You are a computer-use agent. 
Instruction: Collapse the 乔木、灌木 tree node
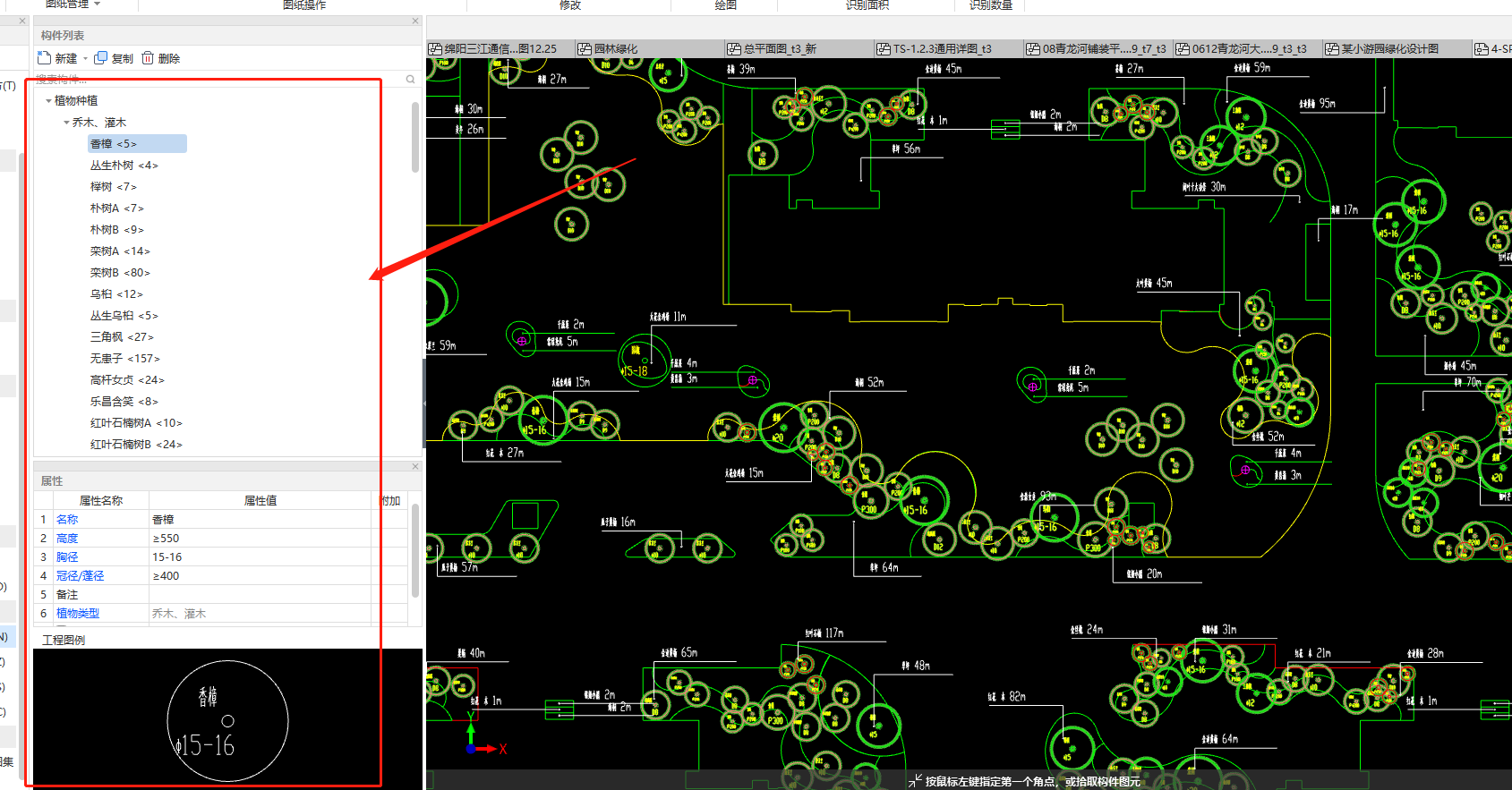66,123
